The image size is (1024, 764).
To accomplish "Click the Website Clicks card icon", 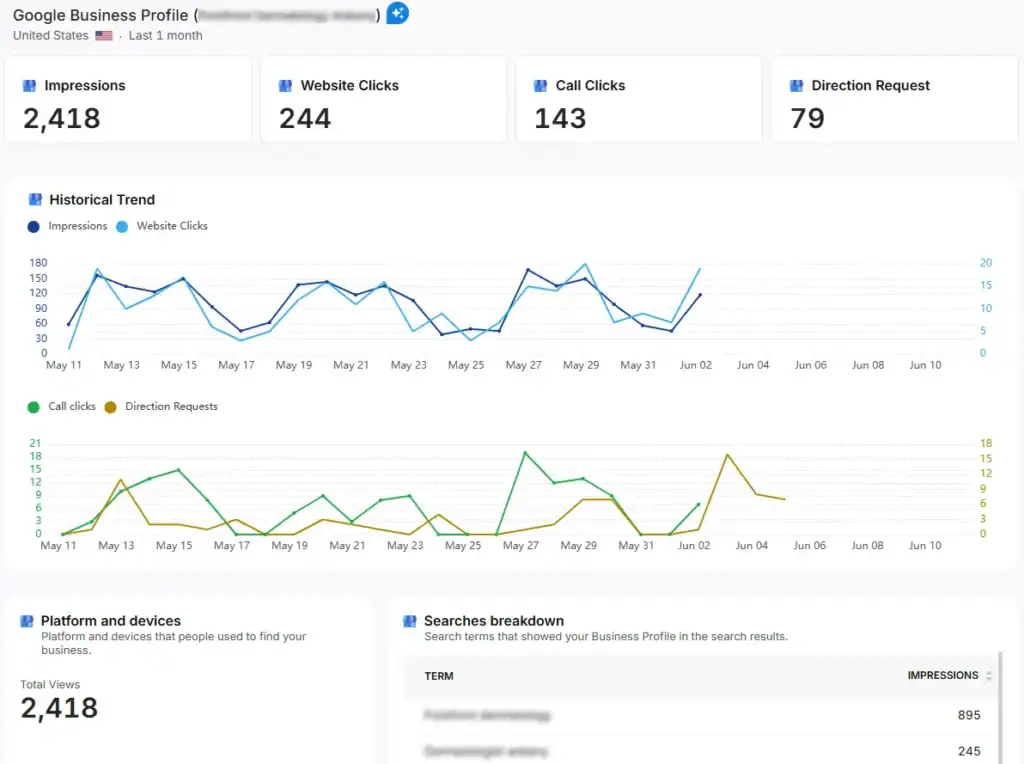I will pyautogui.click(x=283, y=85).
